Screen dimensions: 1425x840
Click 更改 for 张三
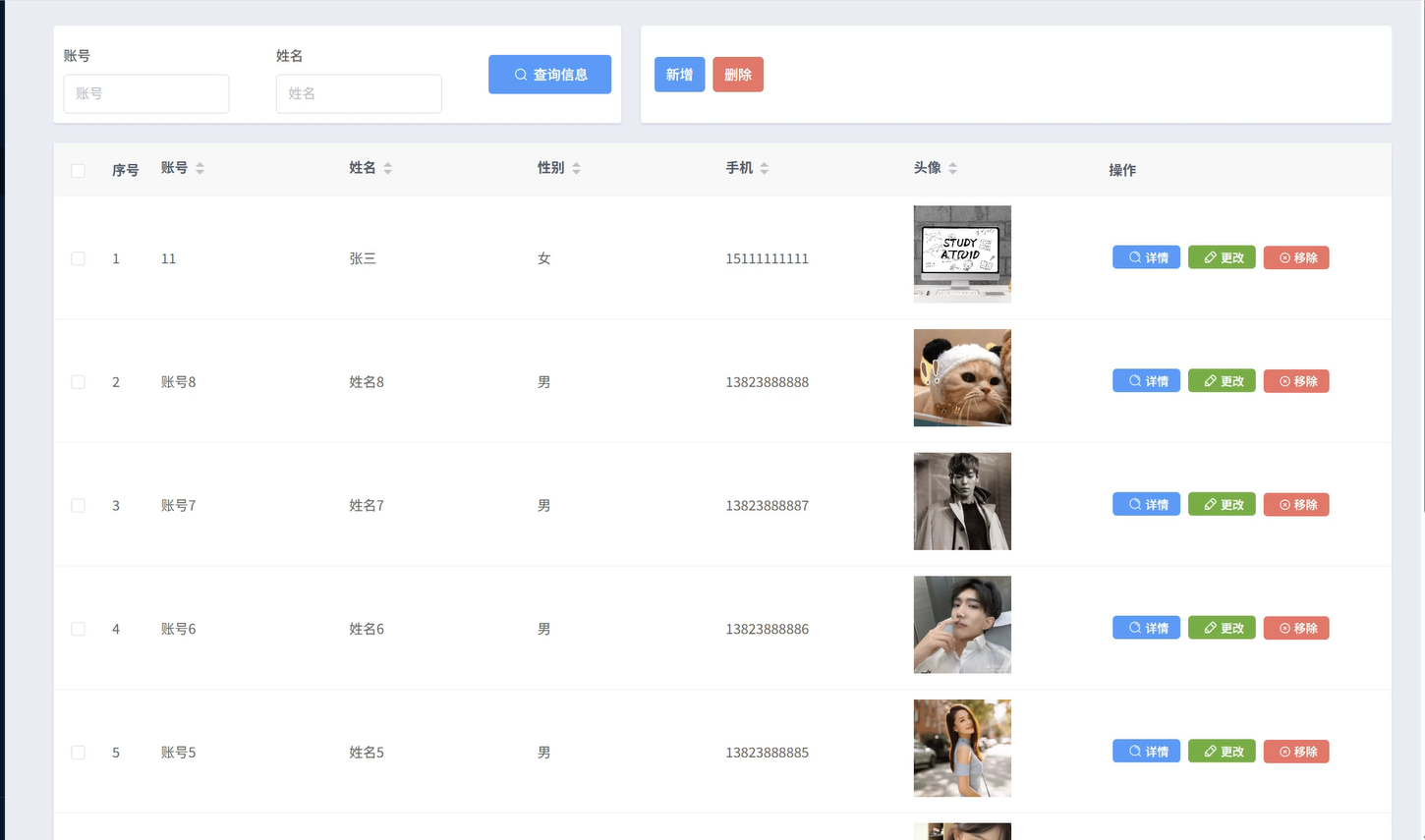pyautogui.click(x=1222, y=257)
